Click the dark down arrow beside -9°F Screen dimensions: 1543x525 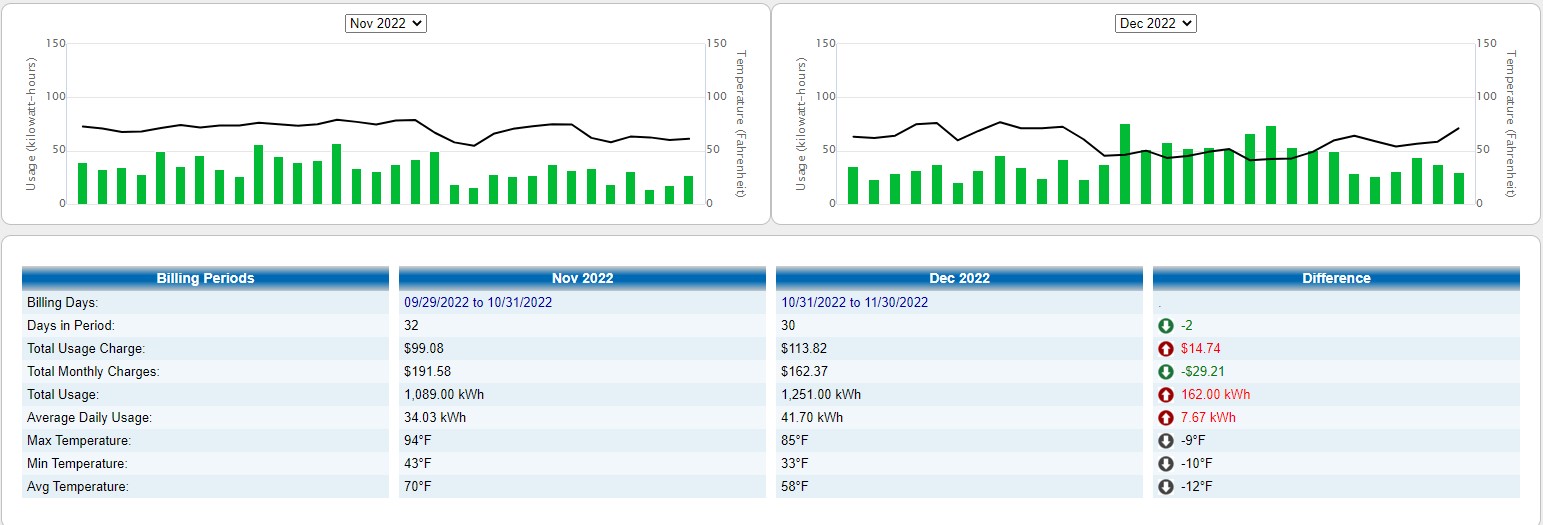pos(1165,441)
